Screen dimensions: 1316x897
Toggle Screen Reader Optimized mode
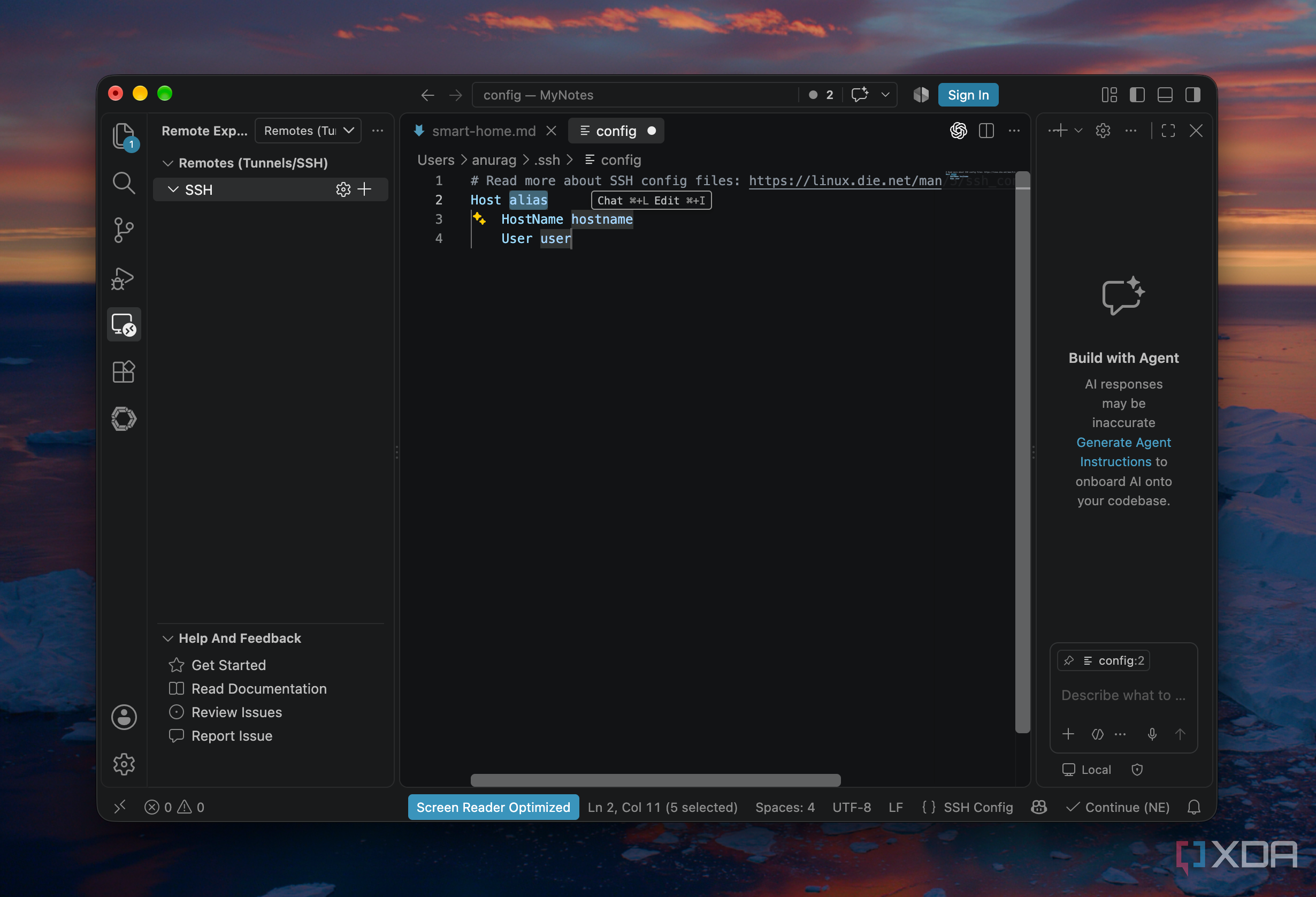pos(493,807)
